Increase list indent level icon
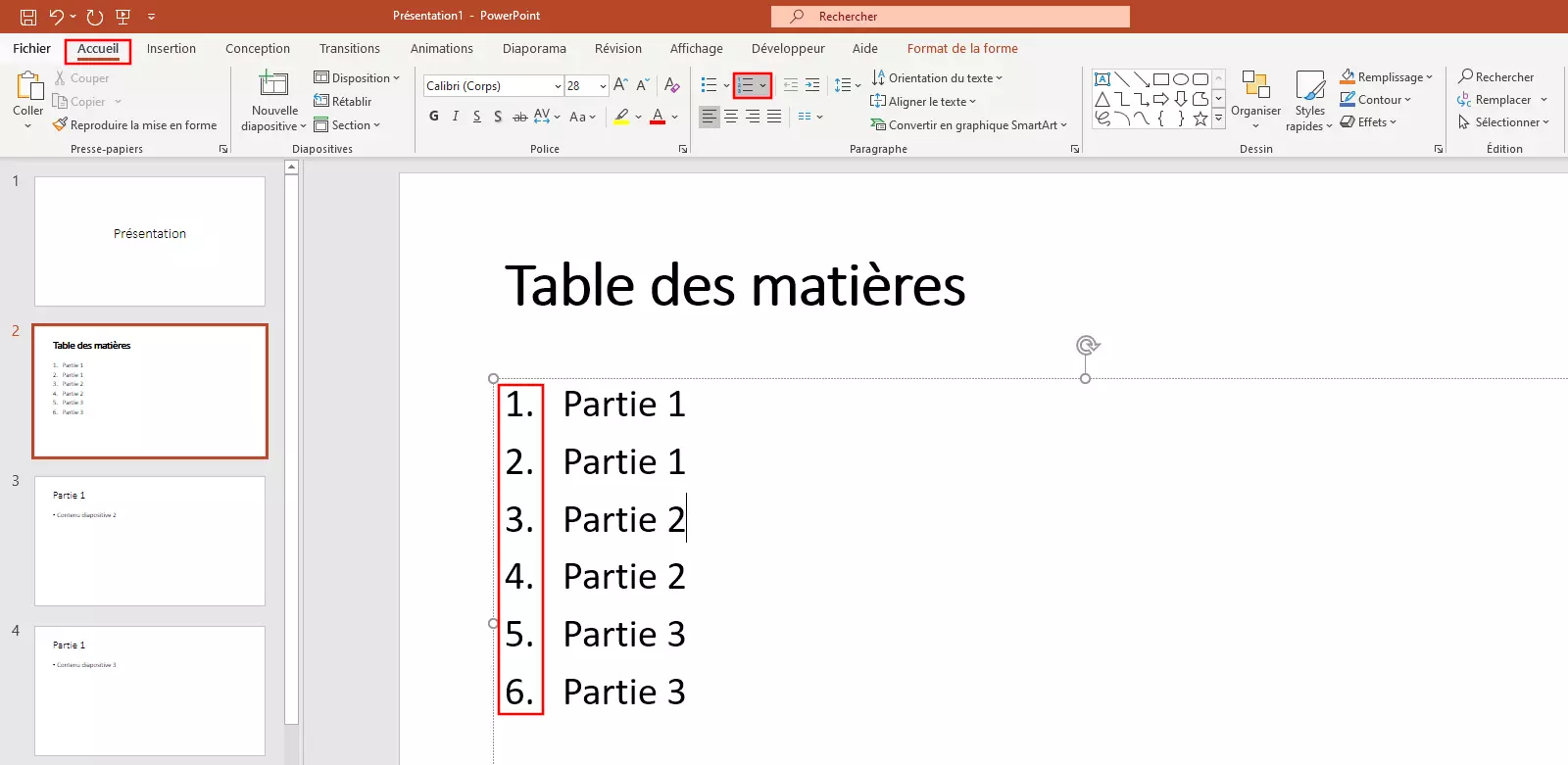 click(x=812, y=85)
